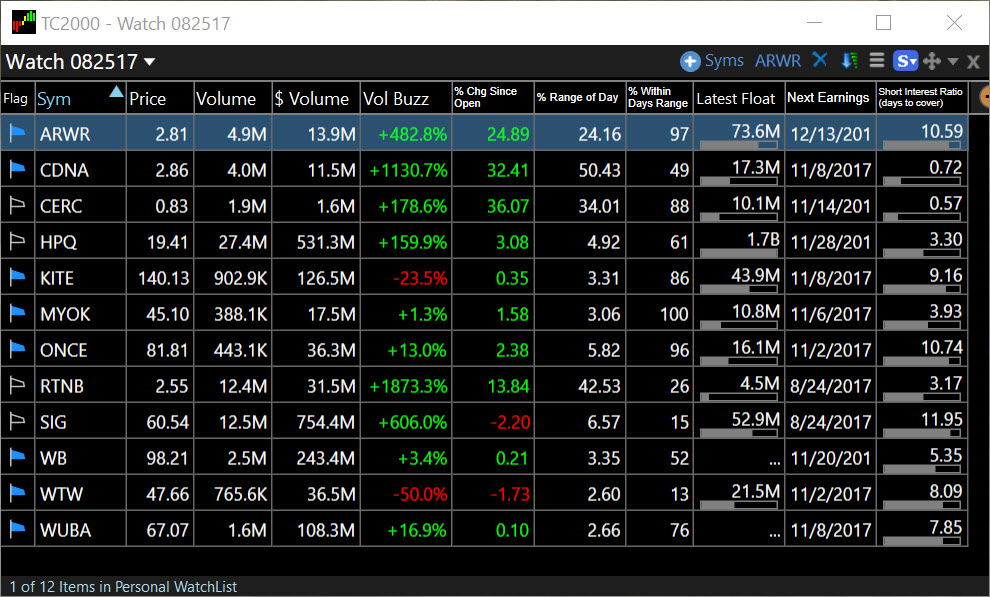Flag the CERC symbol
990x597 pixels.
(x=17, y=205)
